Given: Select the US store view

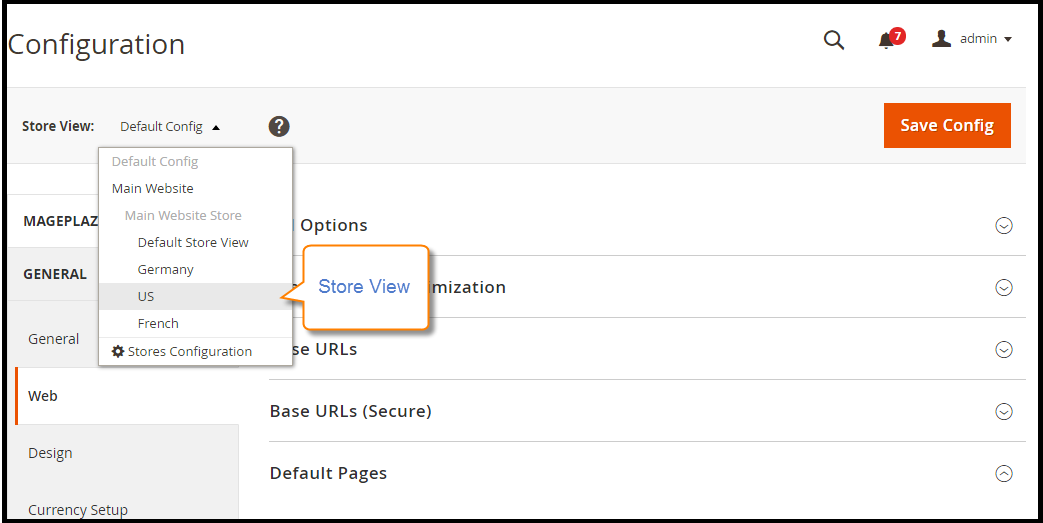Looking at the screenshot, I should 196,296.
